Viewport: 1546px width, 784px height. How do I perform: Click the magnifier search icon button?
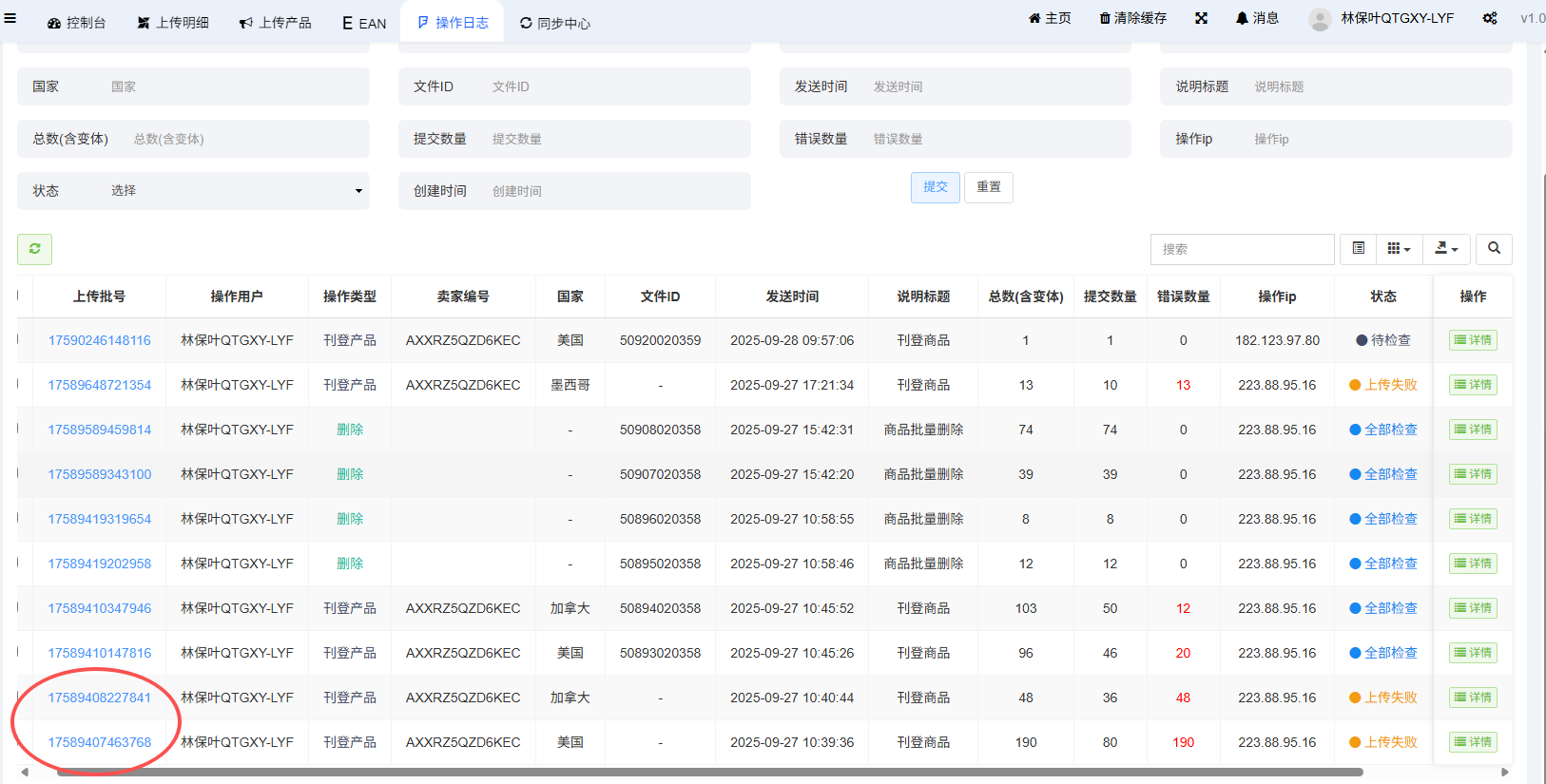coord(1494,249)
